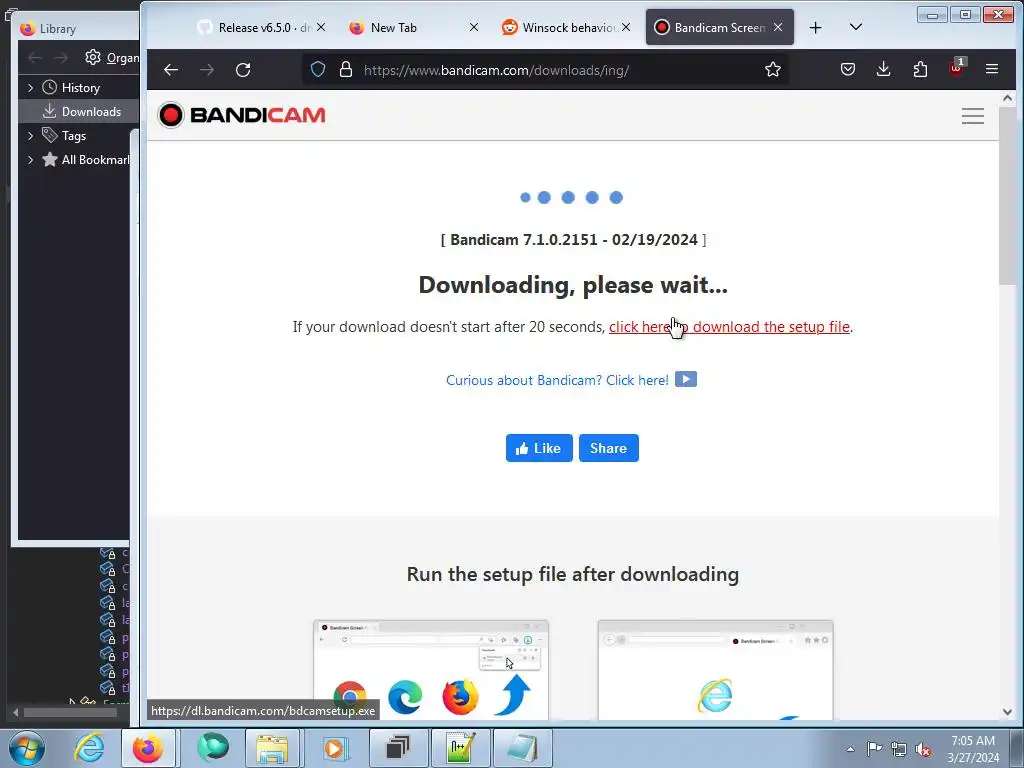Bookmark this page with the star
This screenshot has height=768, width=1024.
click(x=773, y=69)
